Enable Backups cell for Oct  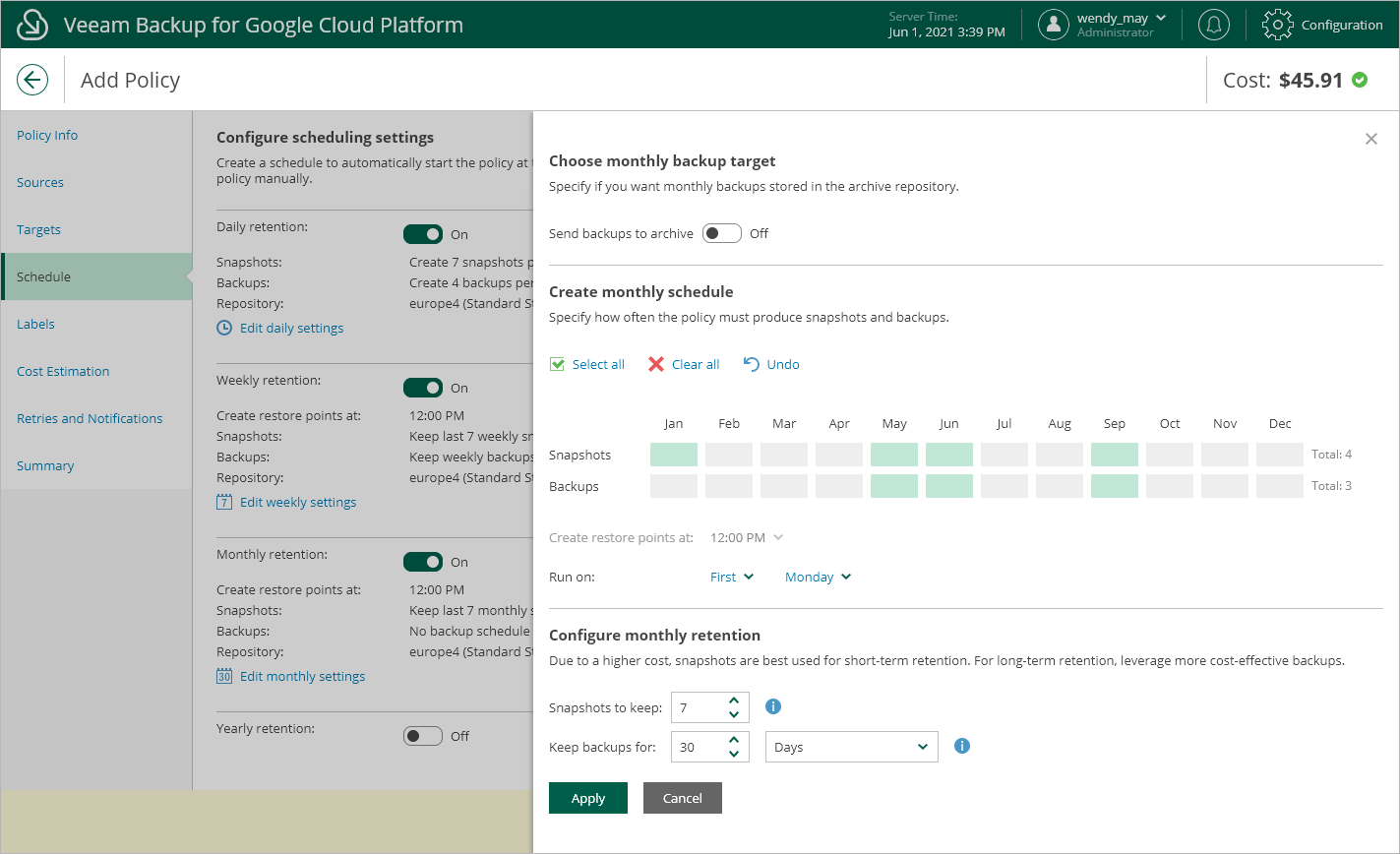[1170, 486]
